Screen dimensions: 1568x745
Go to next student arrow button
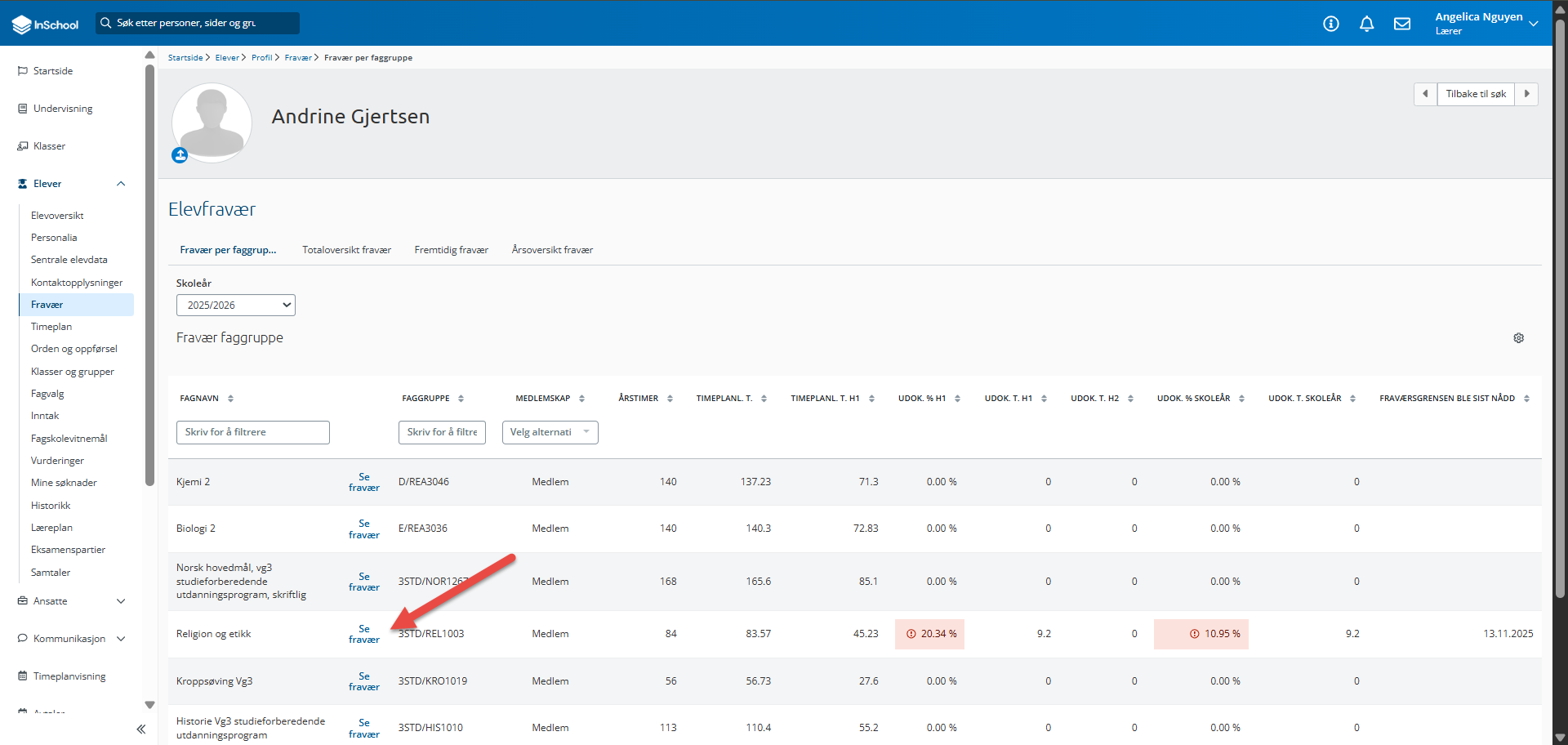click(1526, 94)
